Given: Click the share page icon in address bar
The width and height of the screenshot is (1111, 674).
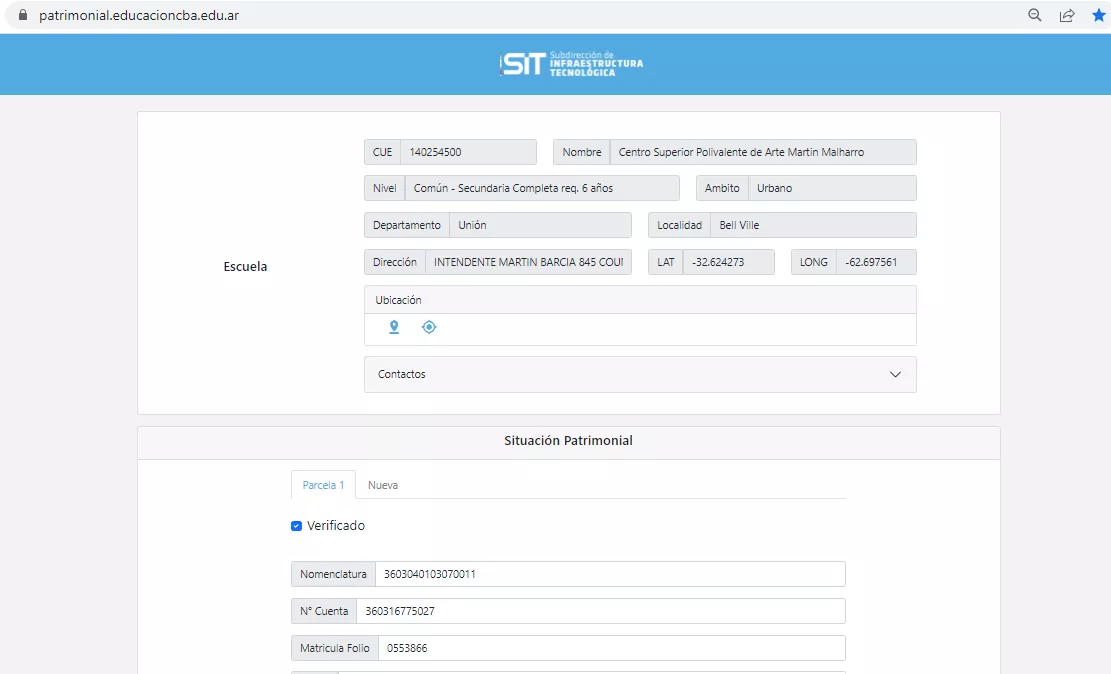Looking at the screenshot, I should click(x=1067, y=15).
